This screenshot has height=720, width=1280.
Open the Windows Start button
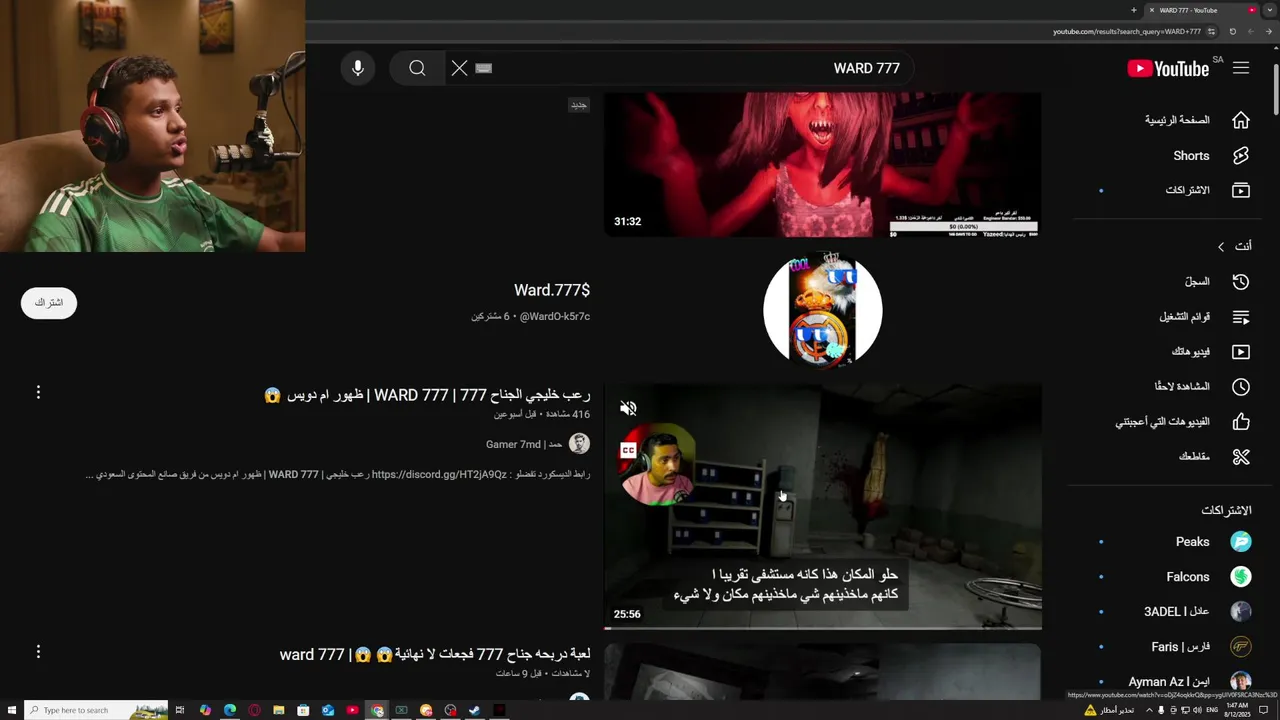[11, 710]
